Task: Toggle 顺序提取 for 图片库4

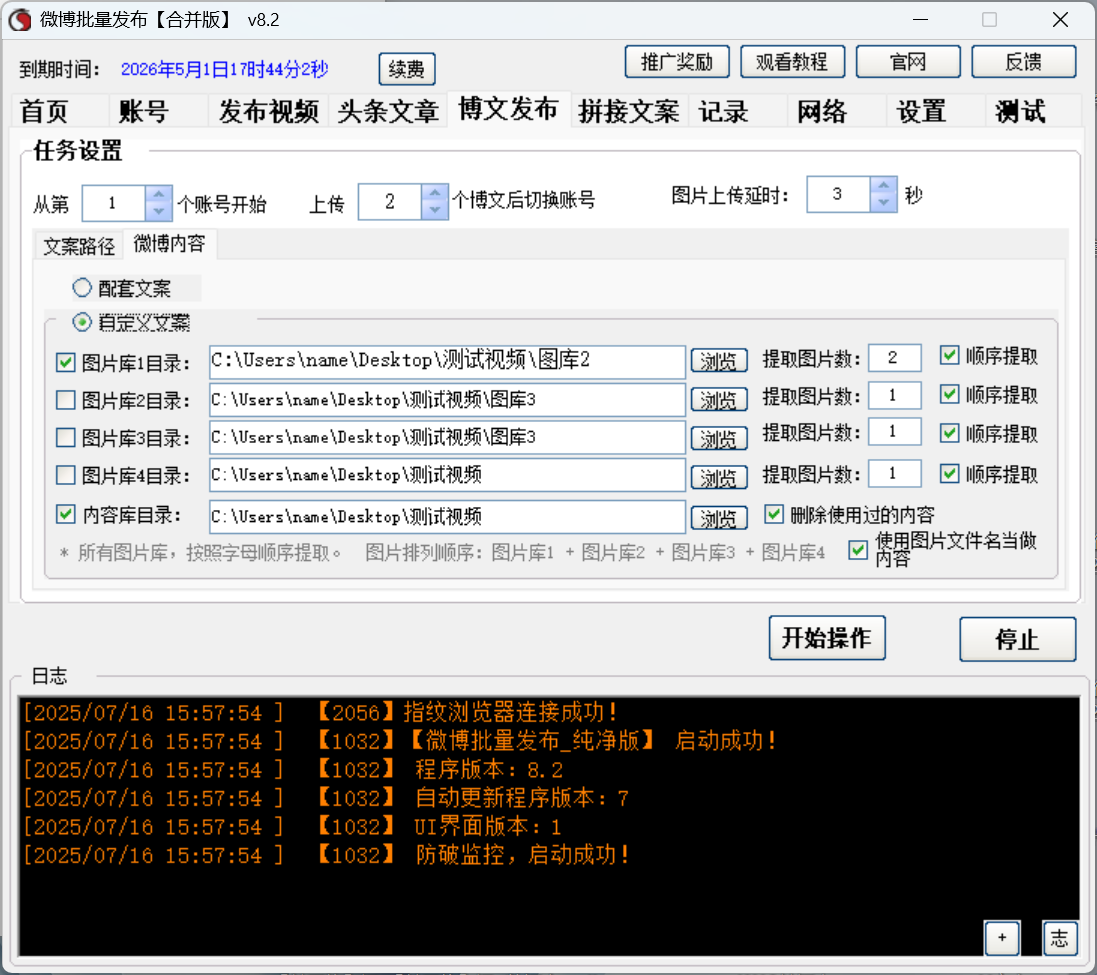Action: [949, 474]
